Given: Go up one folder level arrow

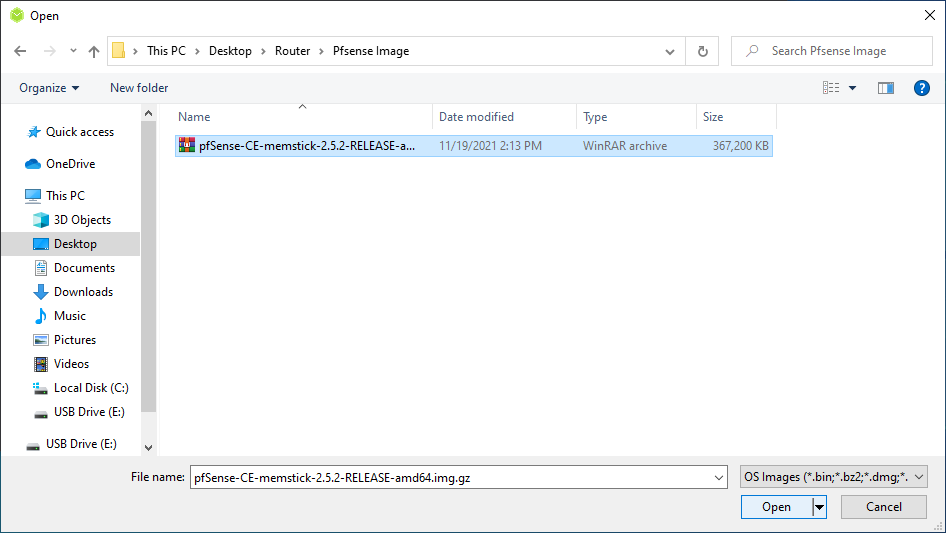Looking at the screenshot, I should pos(94,51).
